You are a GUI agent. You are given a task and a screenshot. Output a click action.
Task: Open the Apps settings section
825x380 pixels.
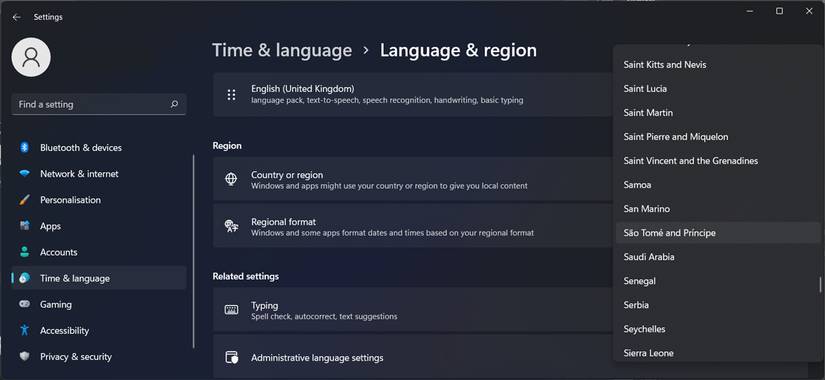click(99, 226)
